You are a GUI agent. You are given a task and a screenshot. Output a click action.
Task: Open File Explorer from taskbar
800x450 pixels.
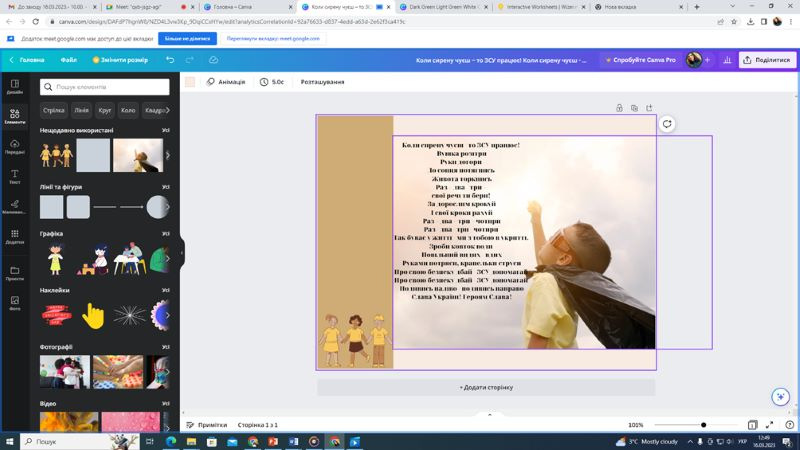(x=191, y=441)
